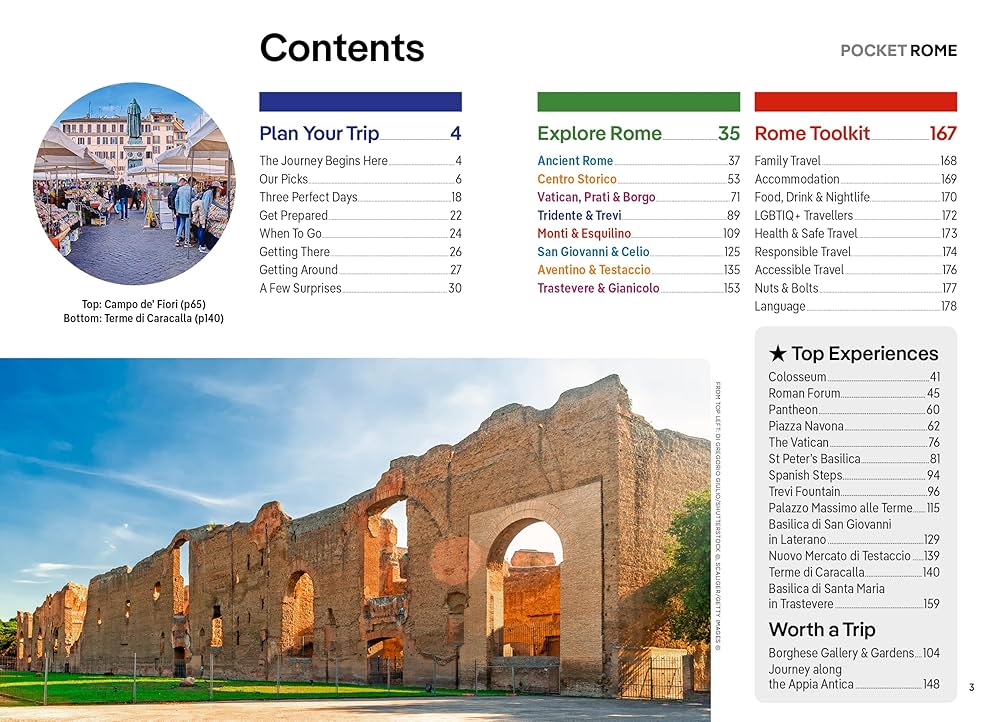The image size is (1000, 722).
Task: Open the Rome Toolkit section
Action: click(811, 133)
